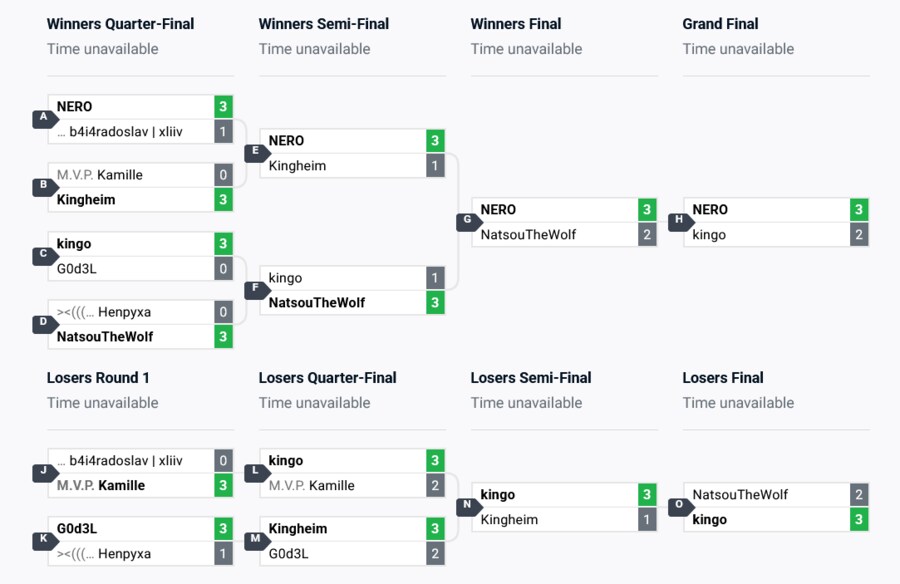Click the Losers Quarter-Final round heading
900x584 pixels.
327,378
